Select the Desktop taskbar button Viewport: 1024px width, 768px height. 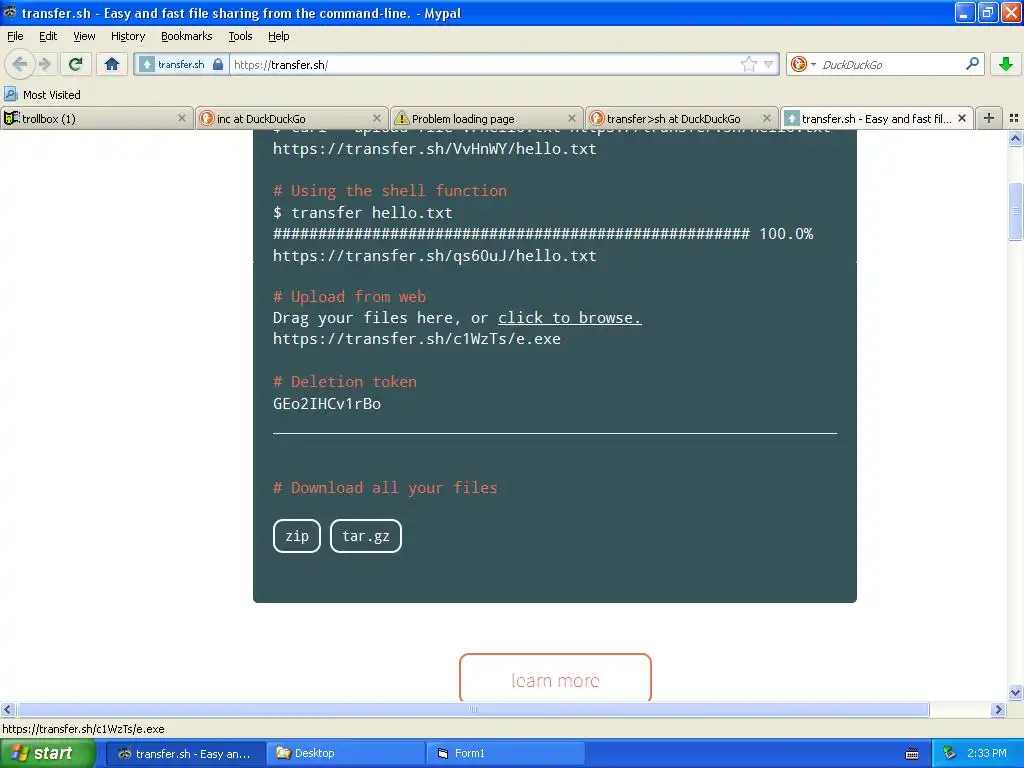(x=345, y=754)
